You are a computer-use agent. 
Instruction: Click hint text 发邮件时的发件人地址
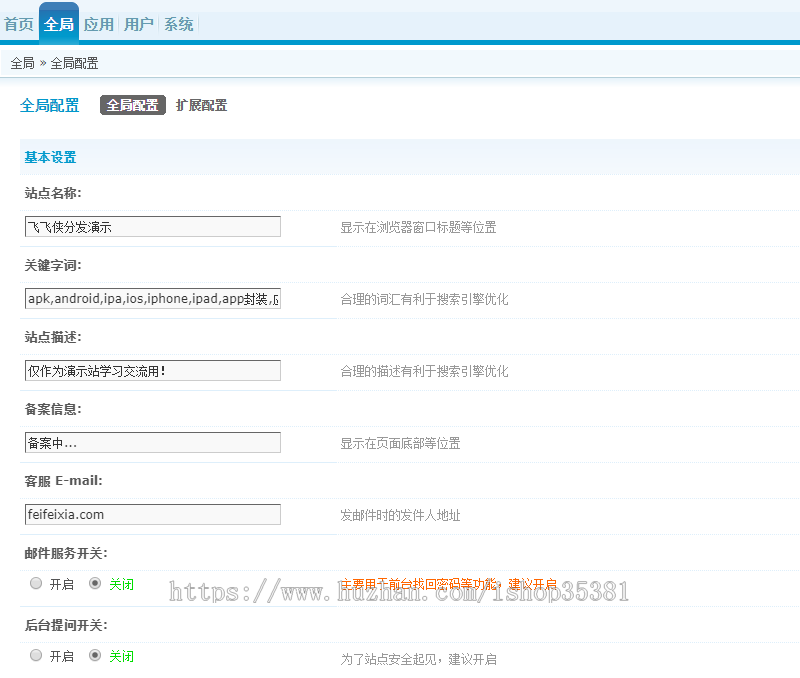[x=401, y=515]
